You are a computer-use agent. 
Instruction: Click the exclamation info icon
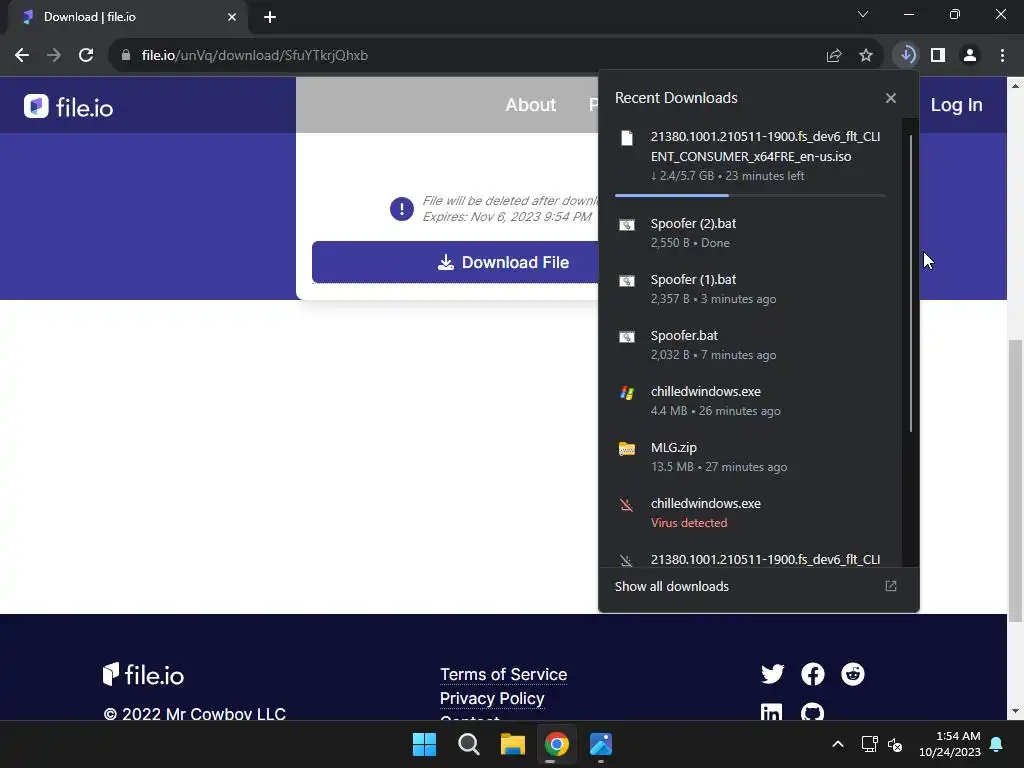pyautogui.click(x=402, y=209)
